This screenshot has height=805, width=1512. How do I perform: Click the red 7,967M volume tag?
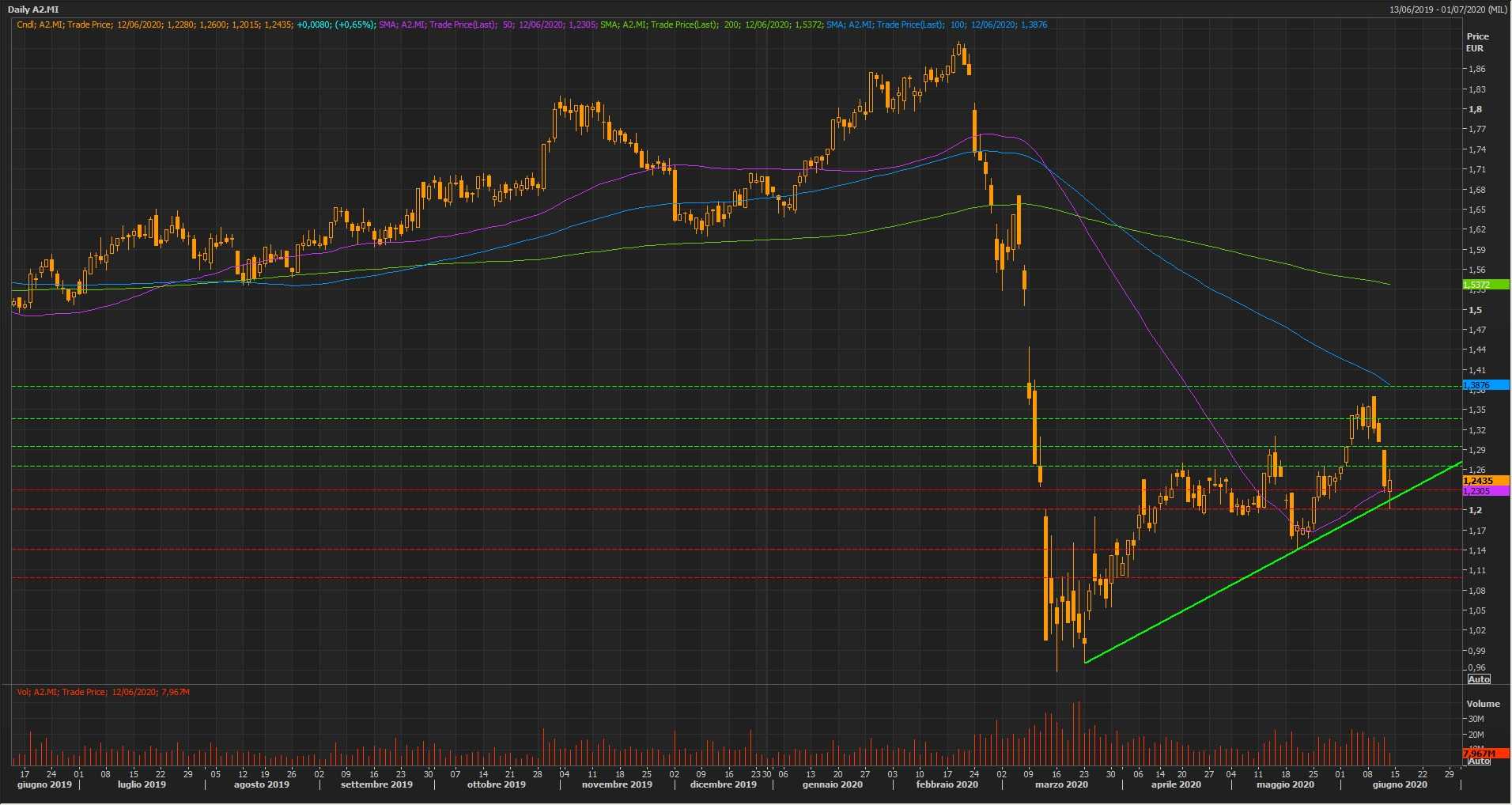[1484, 754]
